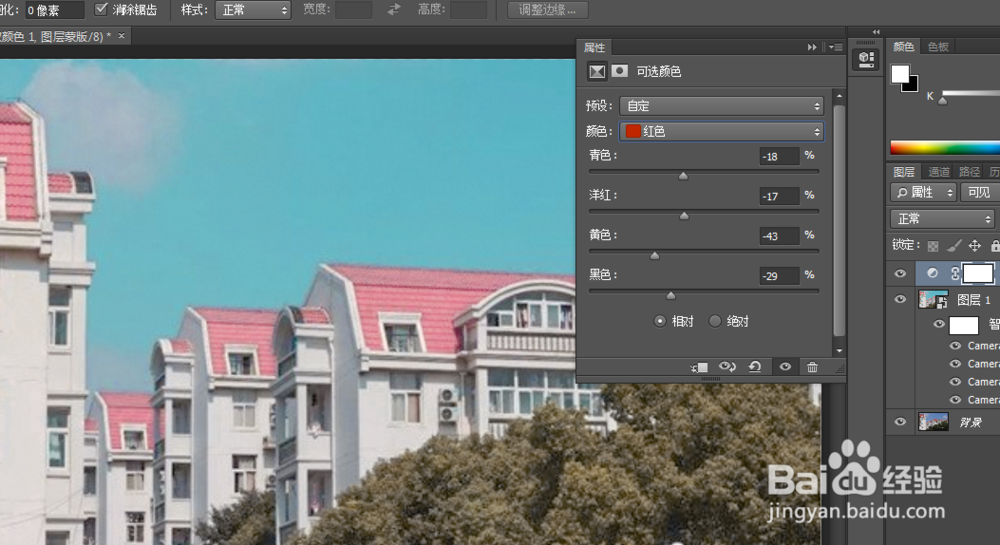This screenshot has height=545, width=1000.
Task: Click the 洋红 value field showing -17
Action: click(779, 196)
